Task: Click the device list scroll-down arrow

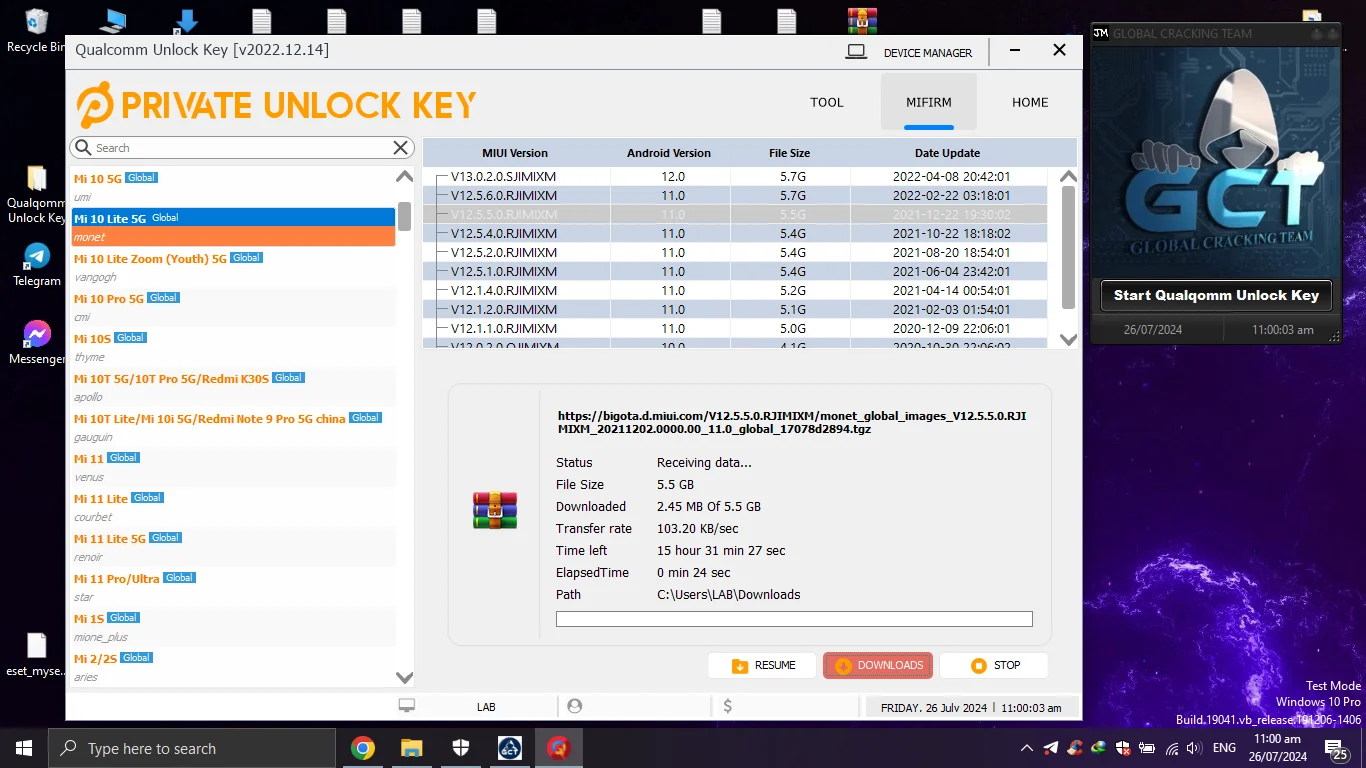Action: pyautogui.click(x=404, y=677)
